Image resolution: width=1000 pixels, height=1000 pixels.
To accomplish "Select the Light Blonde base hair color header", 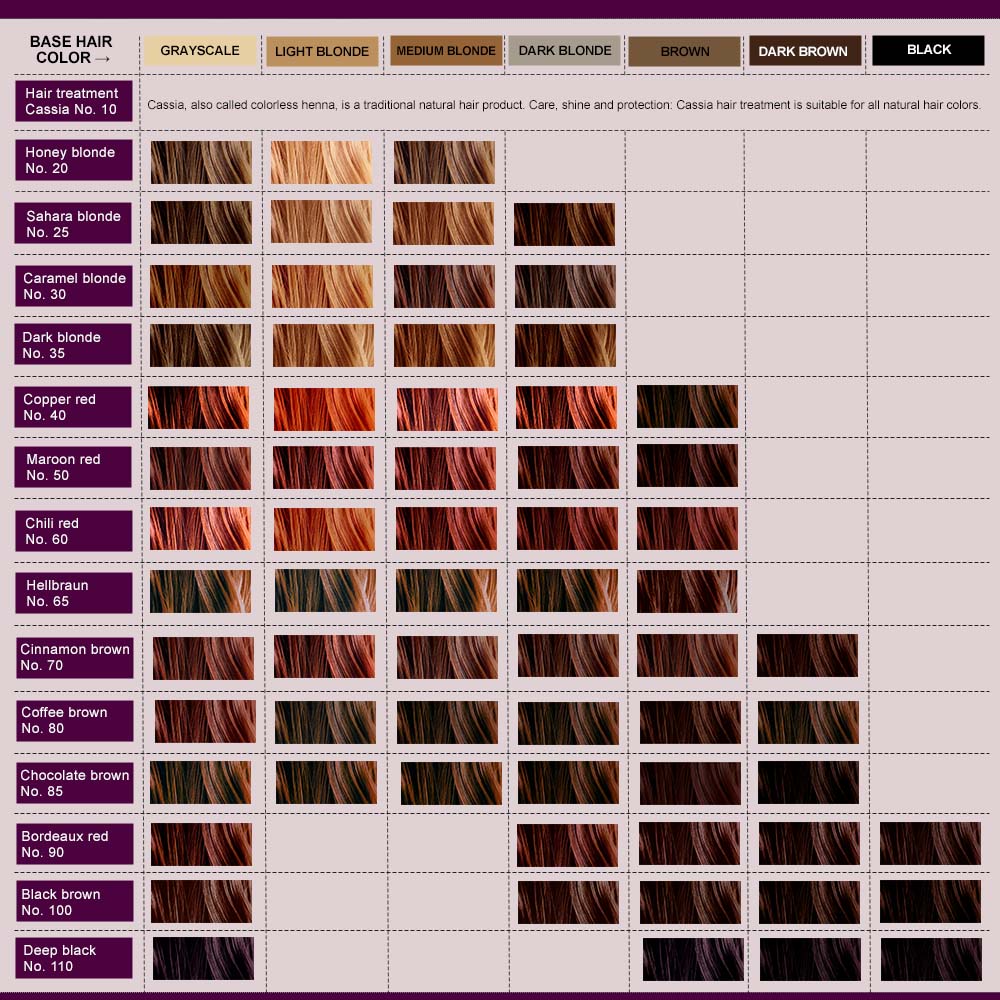I will pos(322,51).
